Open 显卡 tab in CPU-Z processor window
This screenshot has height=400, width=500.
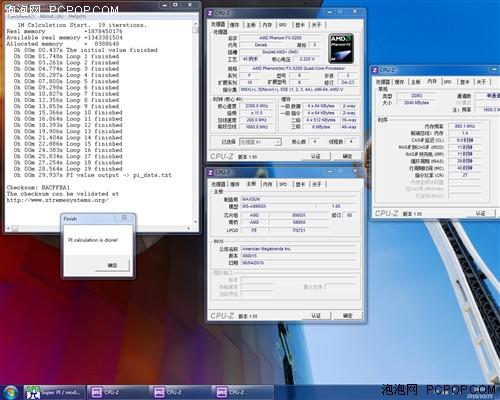click(x=300, y=25)
